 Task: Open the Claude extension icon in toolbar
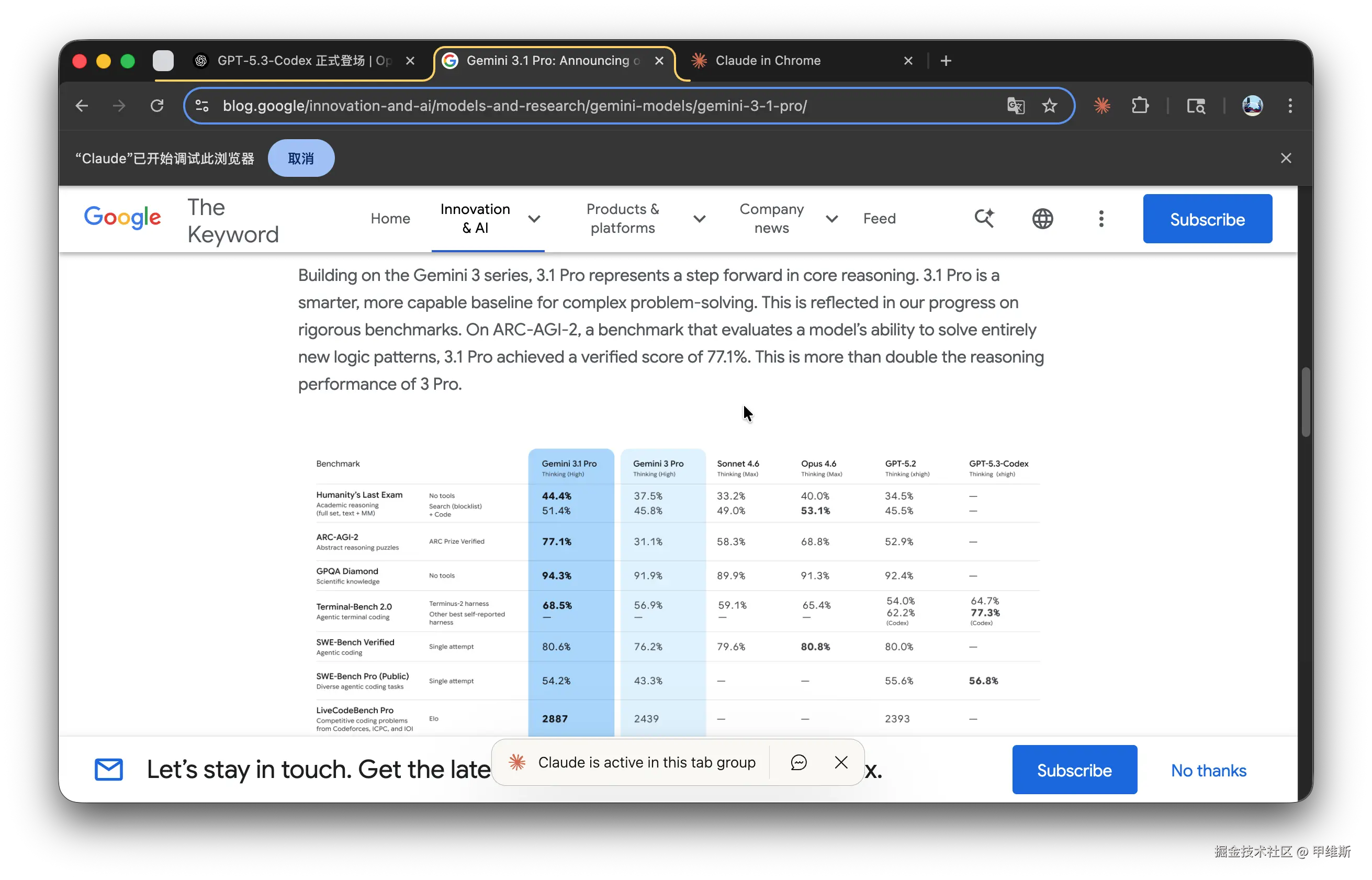(x=1101, y=106)
